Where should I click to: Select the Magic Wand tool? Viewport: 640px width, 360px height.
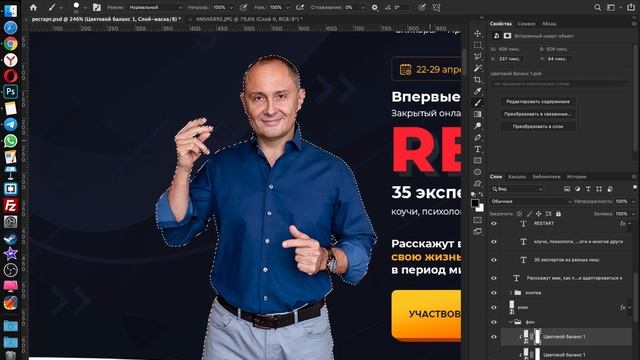pyautogui.click(x=478, y=68)
